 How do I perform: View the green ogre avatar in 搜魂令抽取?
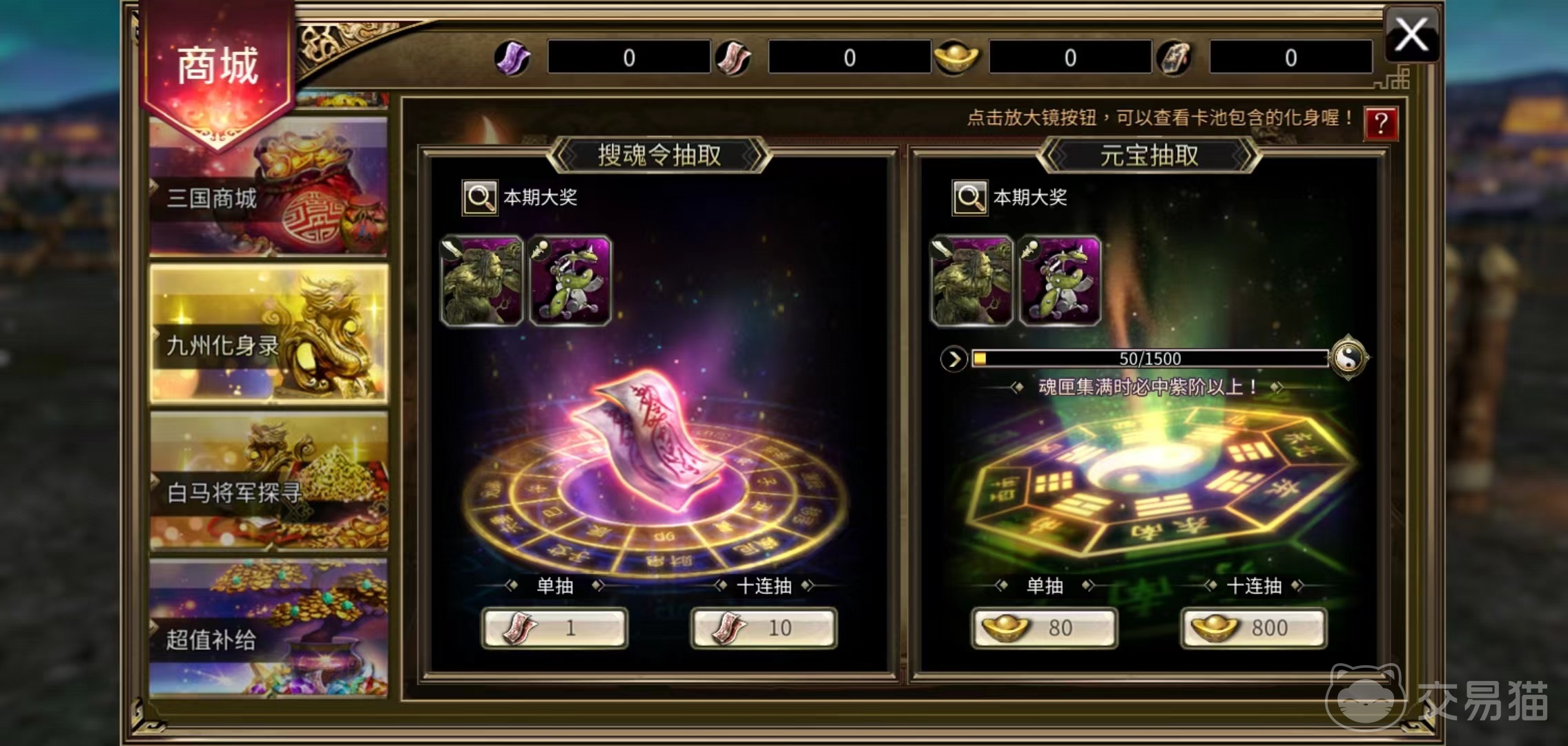point(482,280)
